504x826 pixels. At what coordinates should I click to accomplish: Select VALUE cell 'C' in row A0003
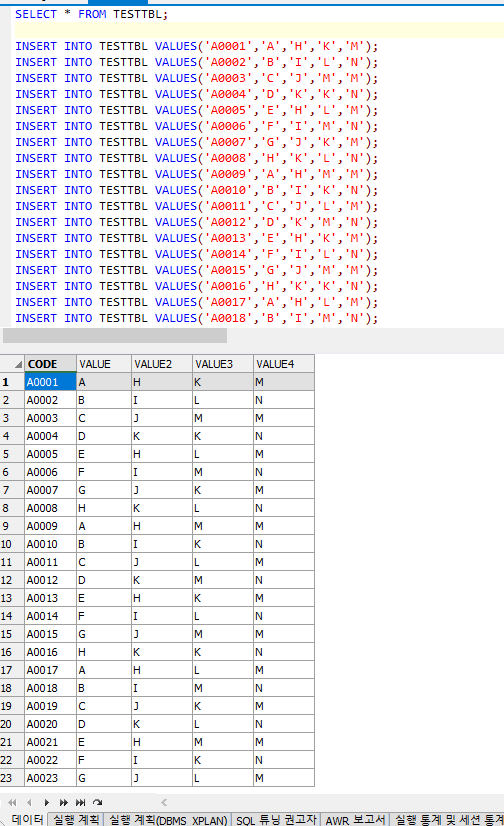click(104, 418)
